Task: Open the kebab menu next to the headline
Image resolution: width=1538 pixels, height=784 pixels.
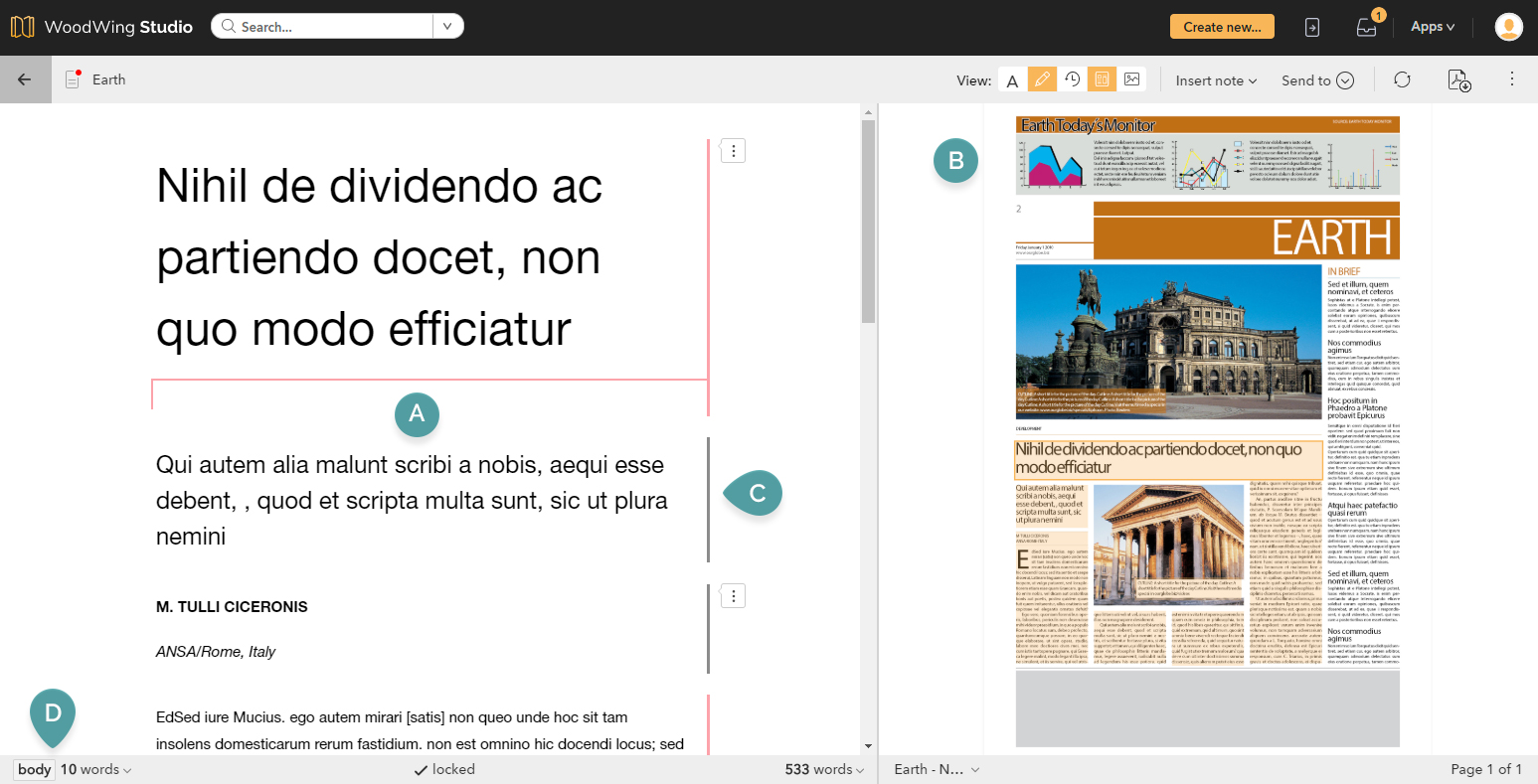Action: tap(733, 150)
